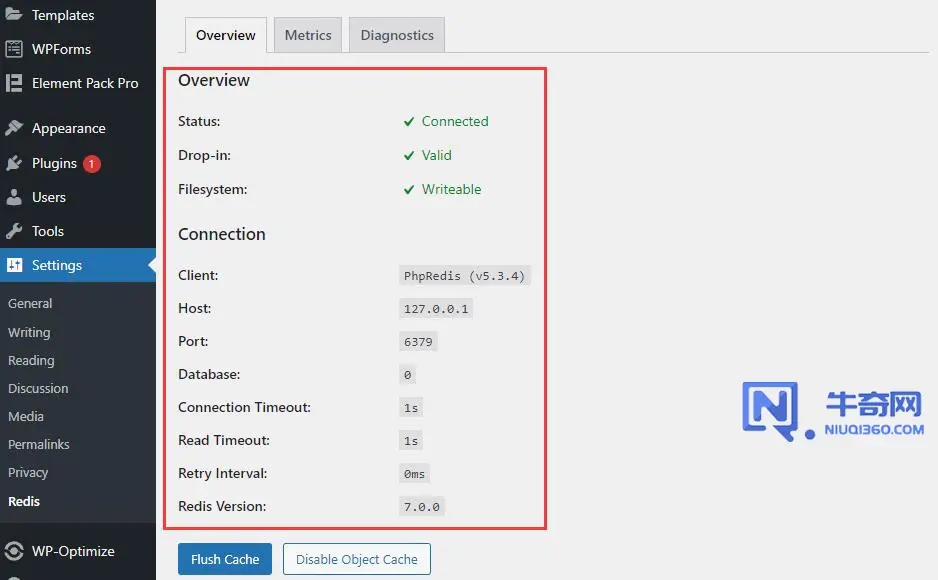
Task: Click the Connection Timeout 1s value
Action: coord(410,408)
